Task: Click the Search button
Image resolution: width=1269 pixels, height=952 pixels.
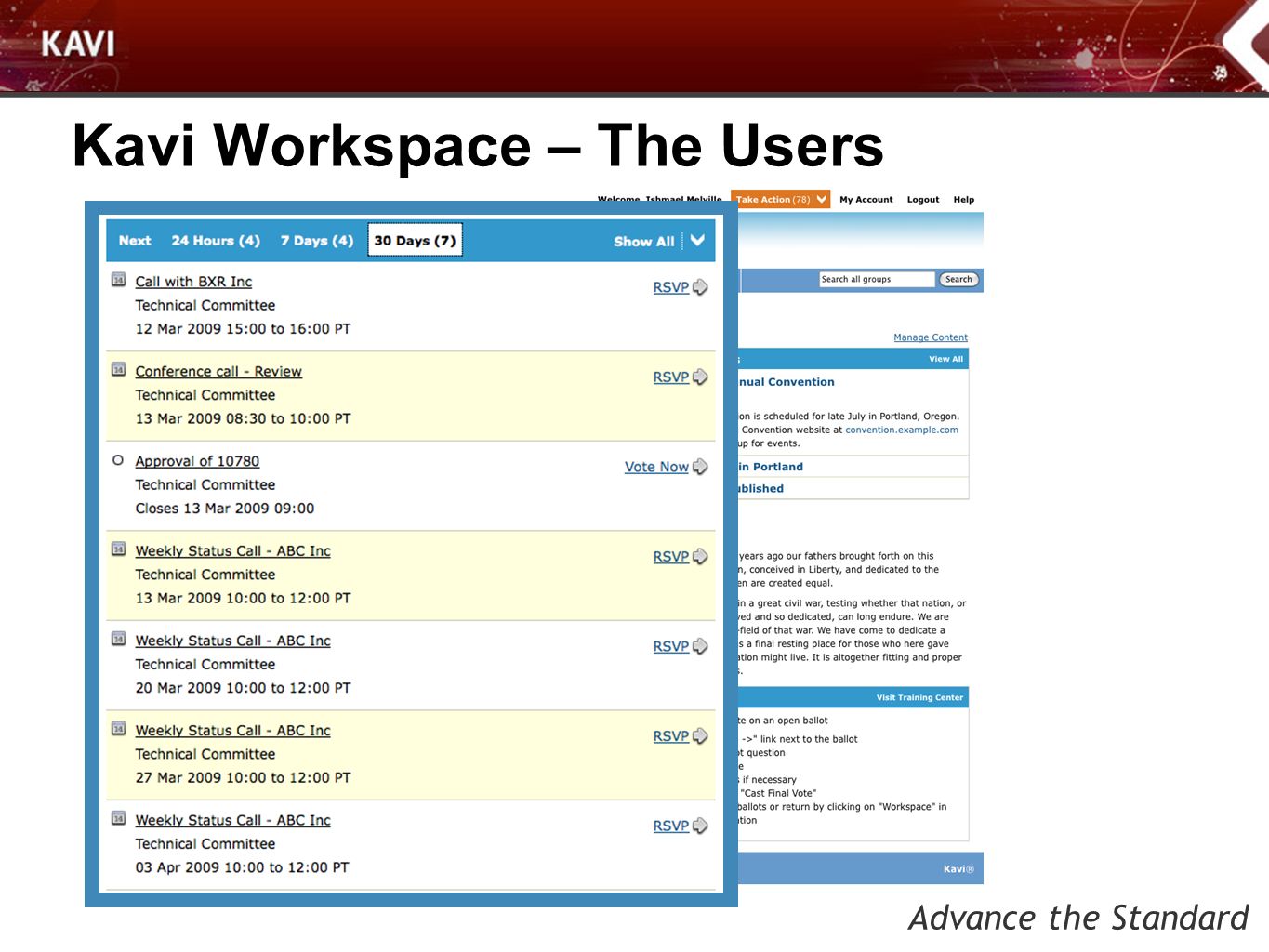Action: click(958, 279)
